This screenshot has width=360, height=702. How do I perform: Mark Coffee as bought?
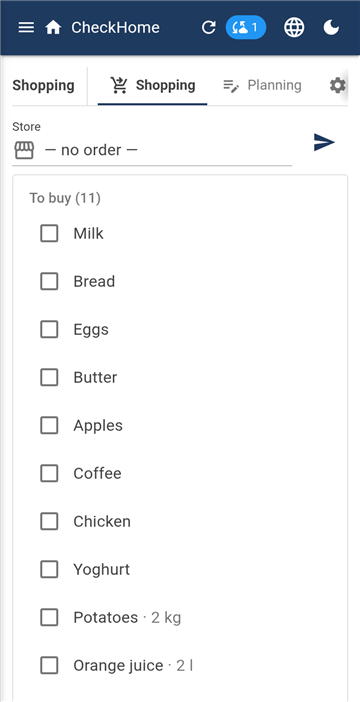pos(49,473)
